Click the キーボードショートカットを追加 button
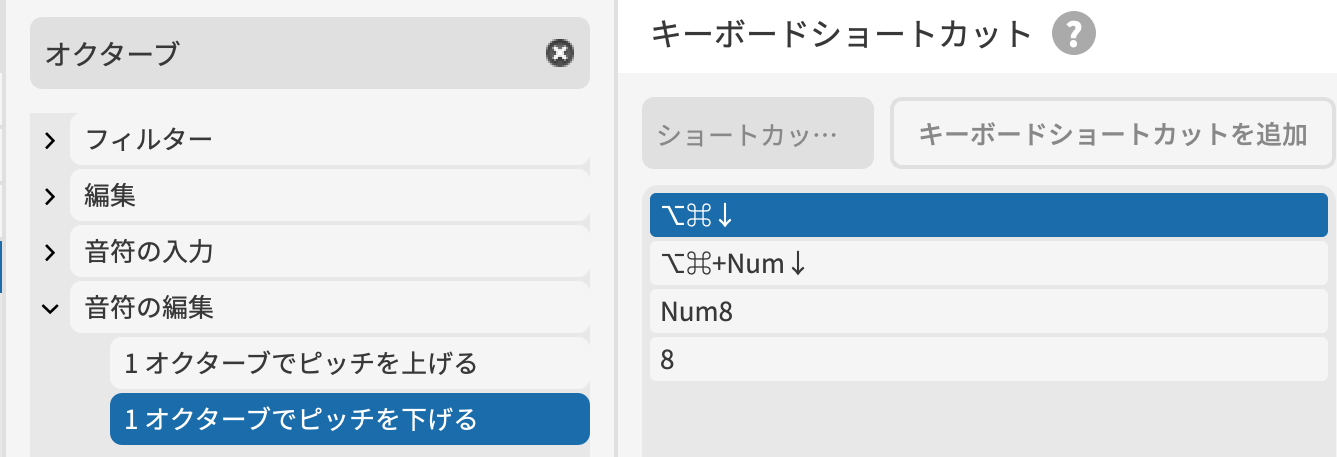This screenshot has height=457, width=1337. [1112, 134]
